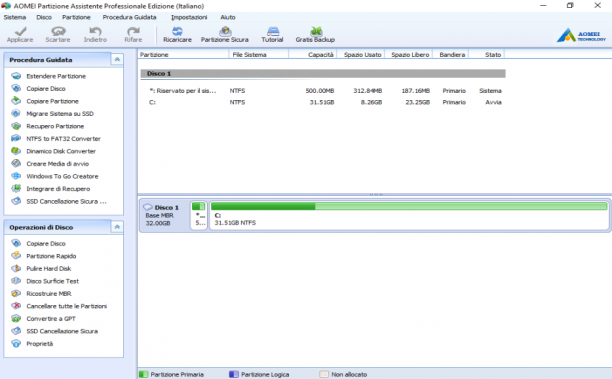Image resolution: width=612 pixels, height=379 pixels.
Task: Click the pane splitter handle dots
Action: [x=376, y=194]
